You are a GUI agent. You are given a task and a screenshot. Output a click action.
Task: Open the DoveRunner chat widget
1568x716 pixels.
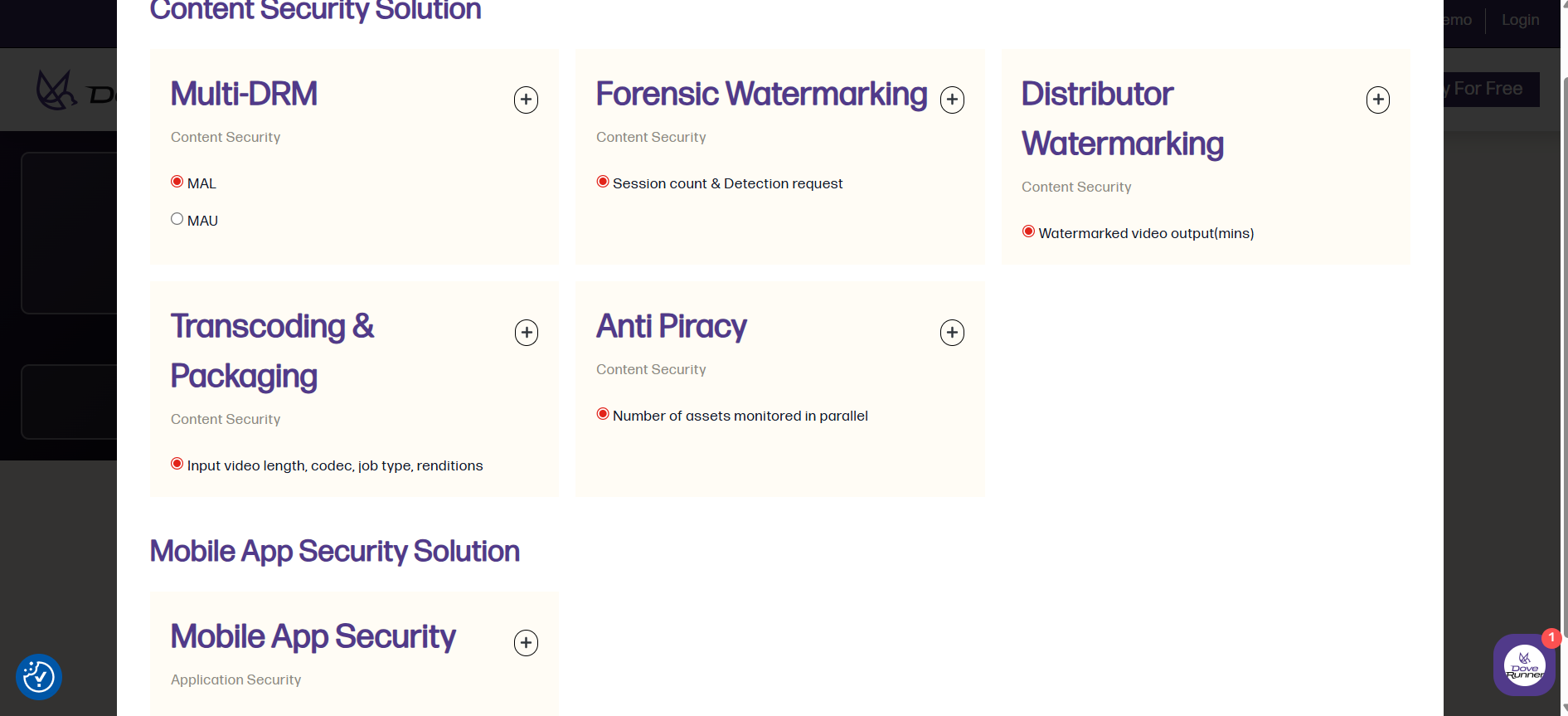1523,665
